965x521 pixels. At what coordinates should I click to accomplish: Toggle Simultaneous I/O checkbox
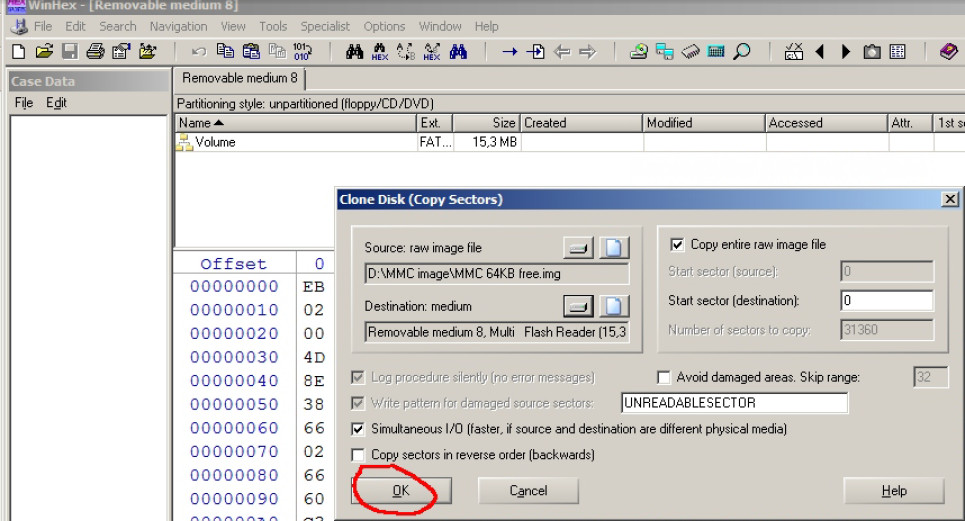pos(358,429)
